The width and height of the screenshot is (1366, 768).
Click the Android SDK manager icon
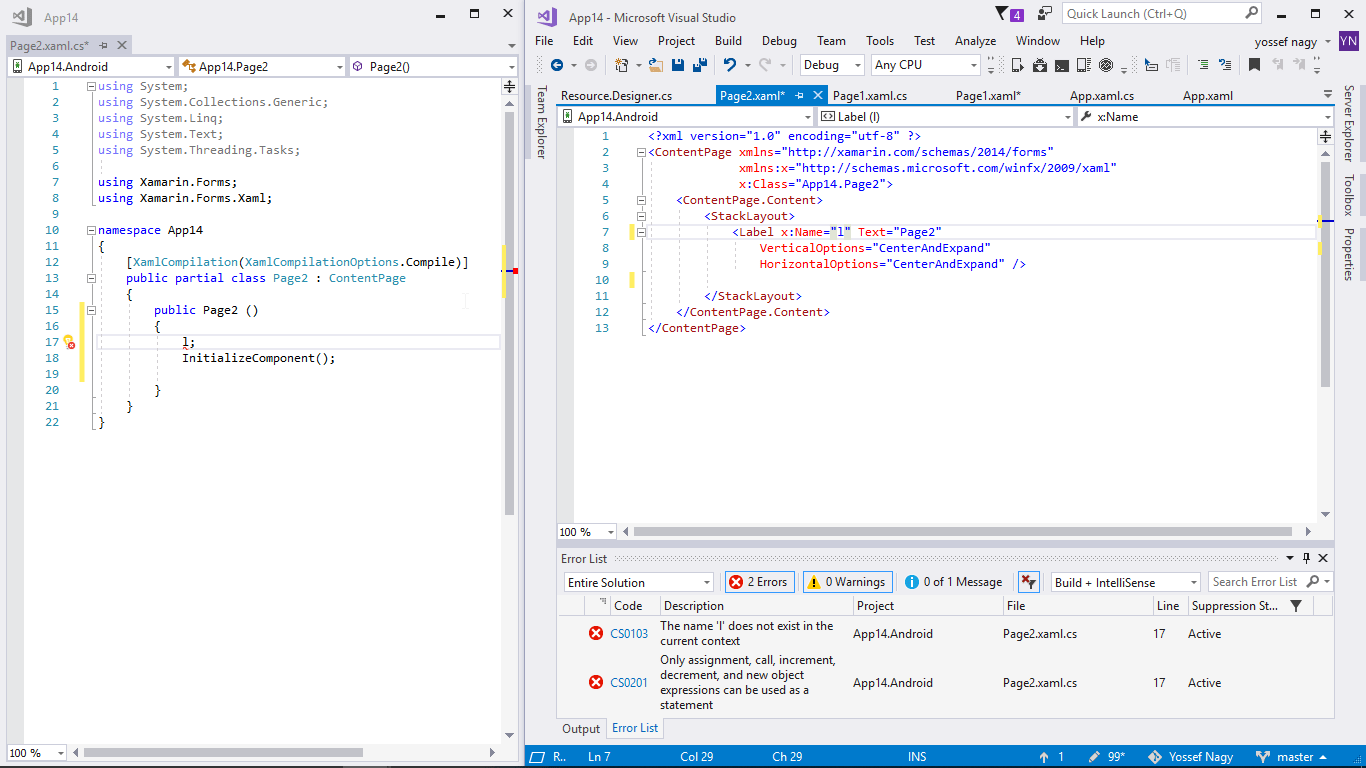(1040, 65)
